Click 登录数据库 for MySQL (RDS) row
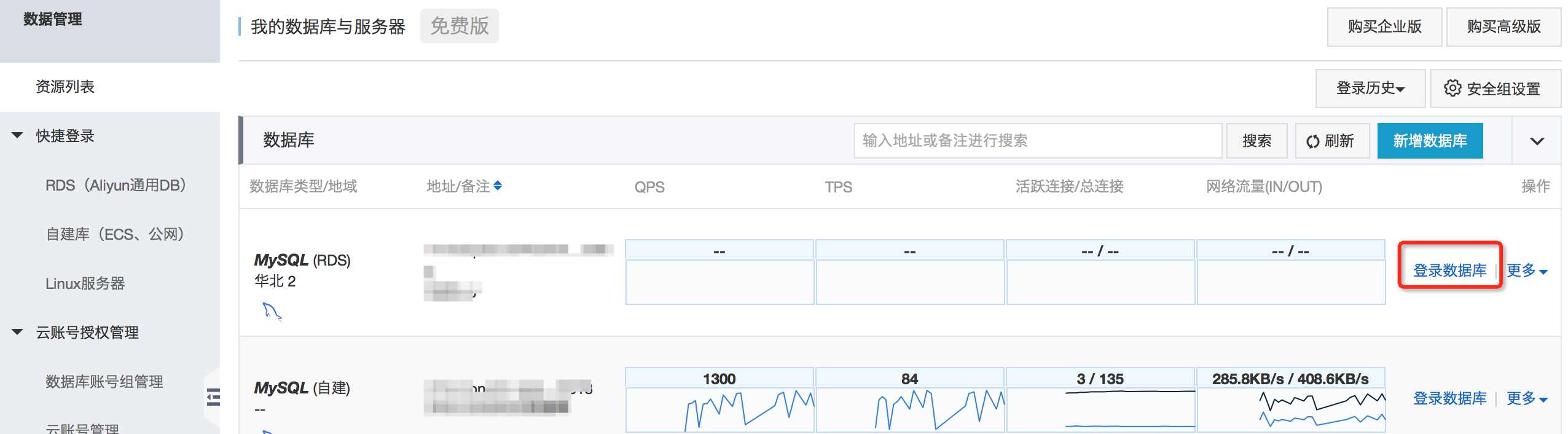 pos(1450,270)
